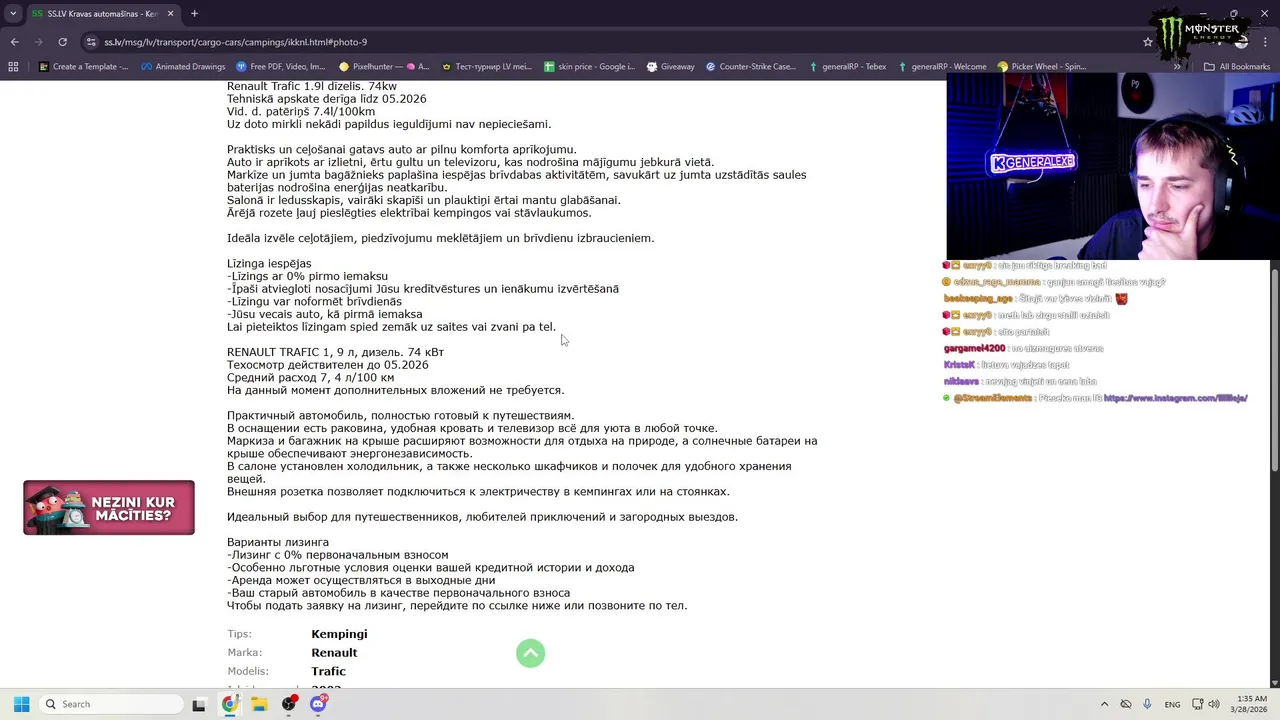Screen dimensions: 1280x720
Task: Open the apps grid in bookmarks bar
Action: pyautogui.click(x=13, y=67)
